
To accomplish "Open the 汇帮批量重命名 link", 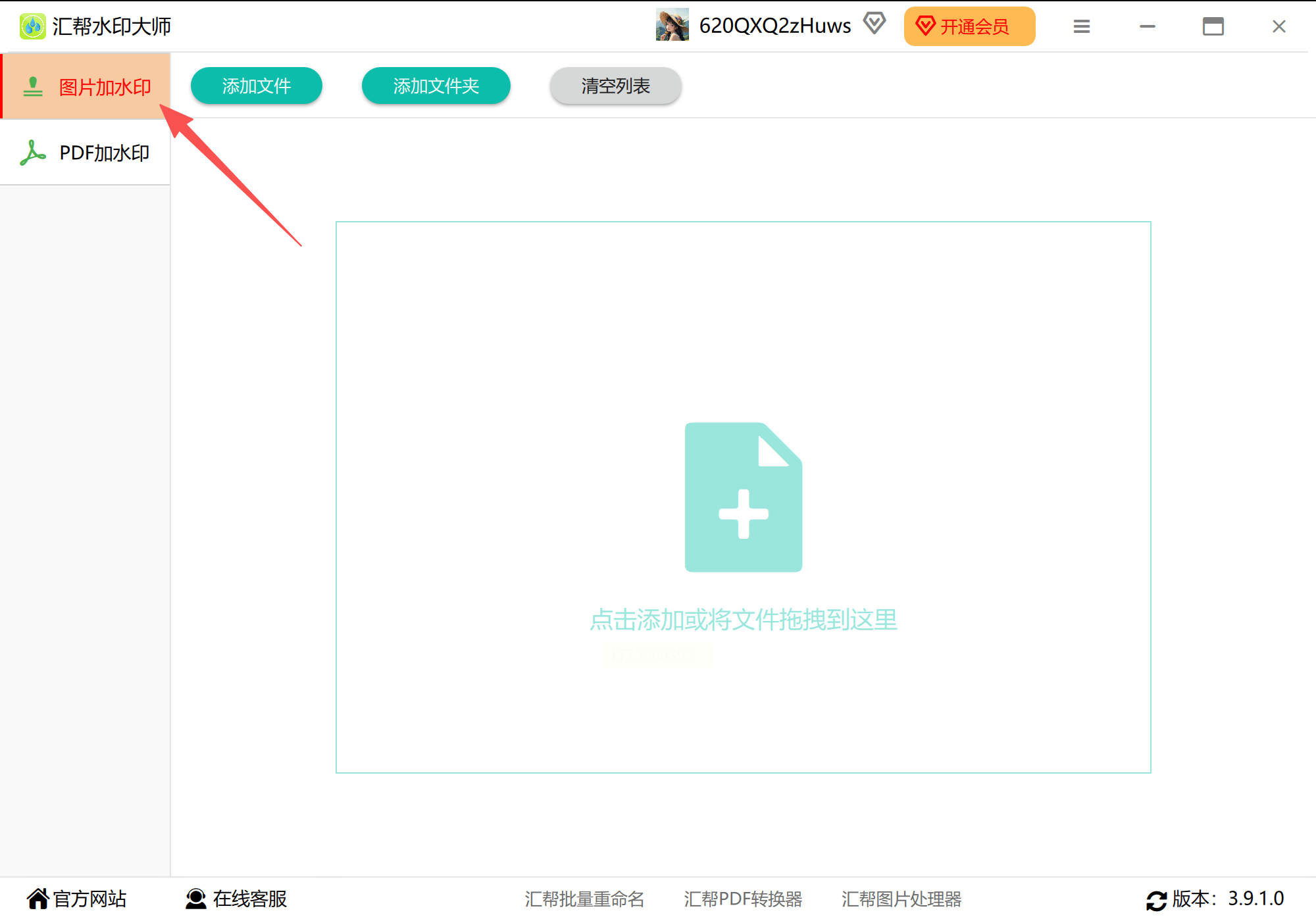I will point(584,899).
